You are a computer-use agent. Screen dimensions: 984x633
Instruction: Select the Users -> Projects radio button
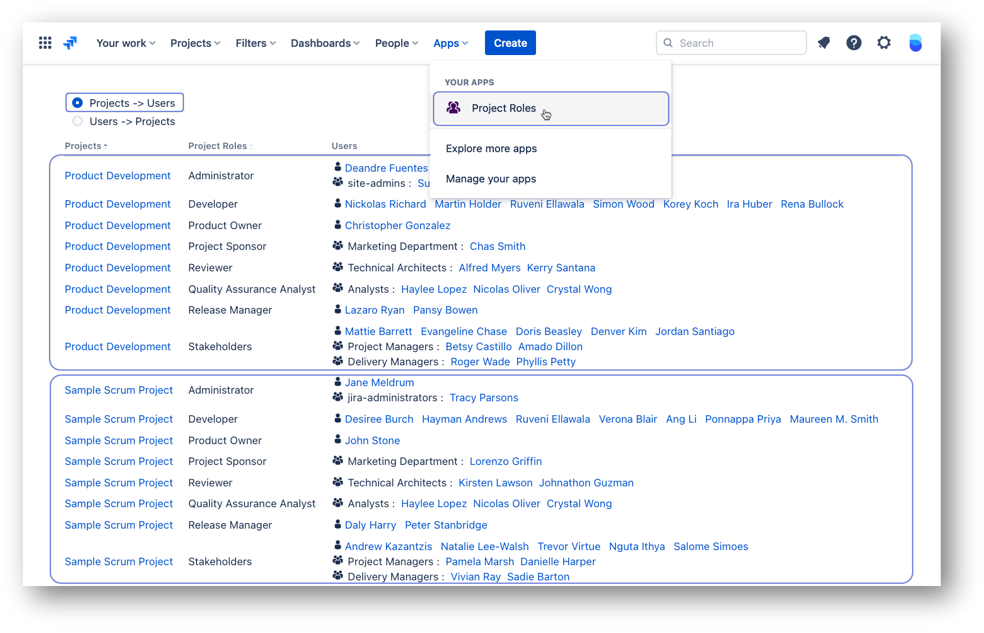point(77,121)
